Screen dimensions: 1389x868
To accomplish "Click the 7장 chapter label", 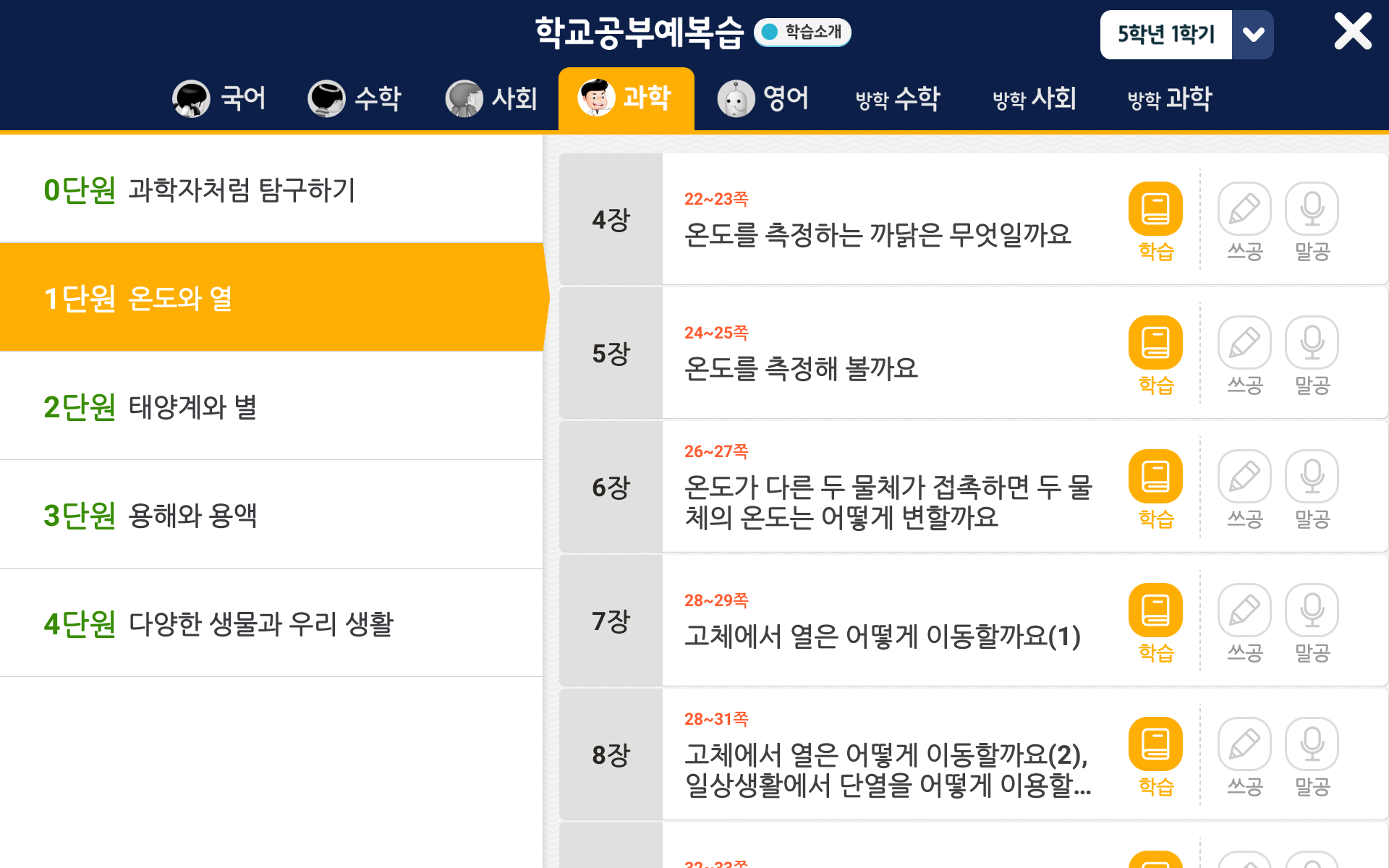I will 611,621.
